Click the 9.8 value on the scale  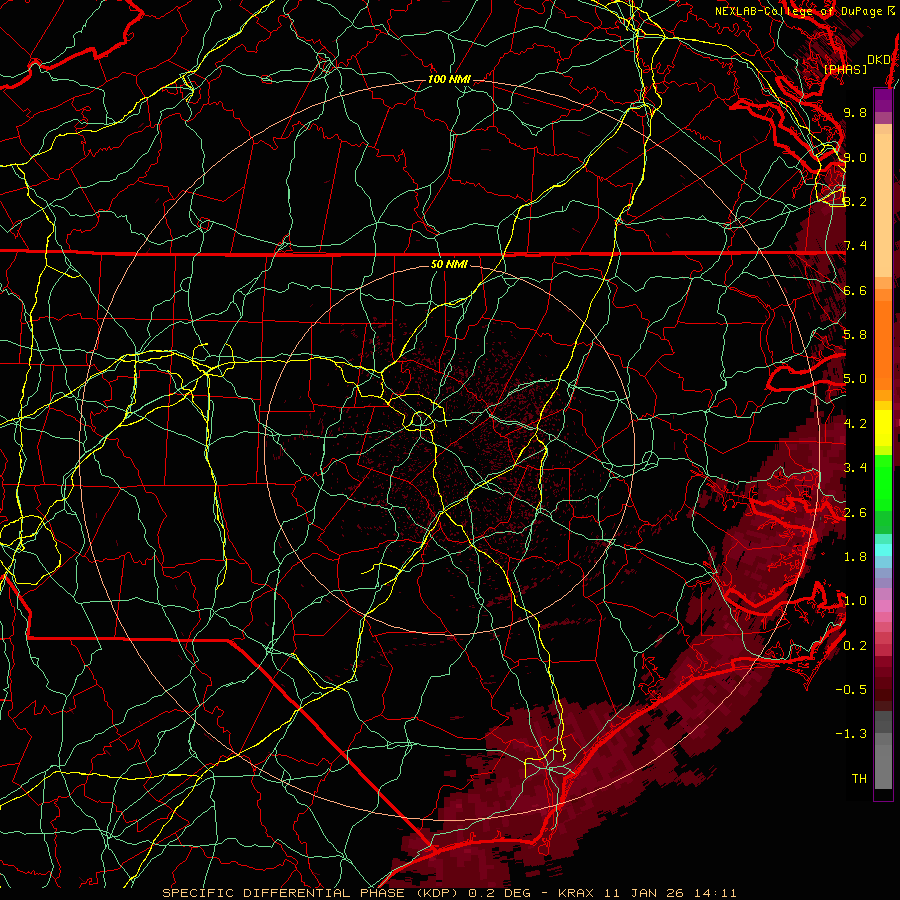[x=855, y=112]
